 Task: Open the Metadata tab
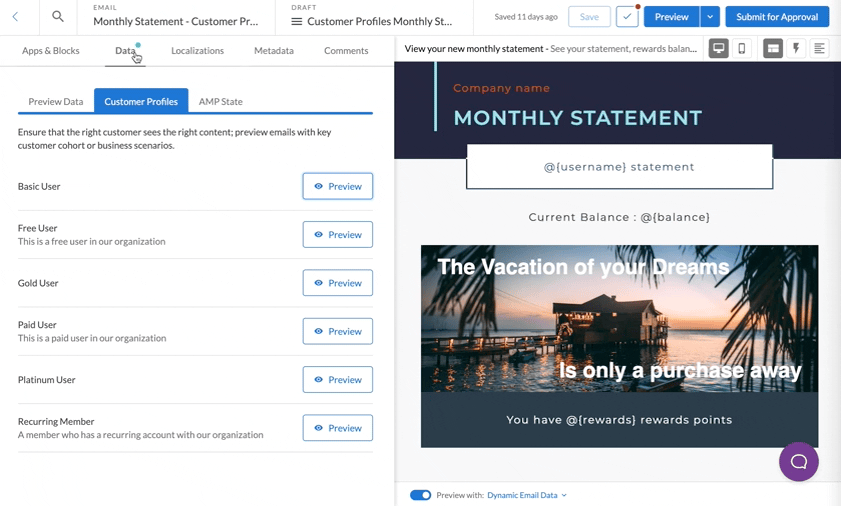[x=274, y=50]
